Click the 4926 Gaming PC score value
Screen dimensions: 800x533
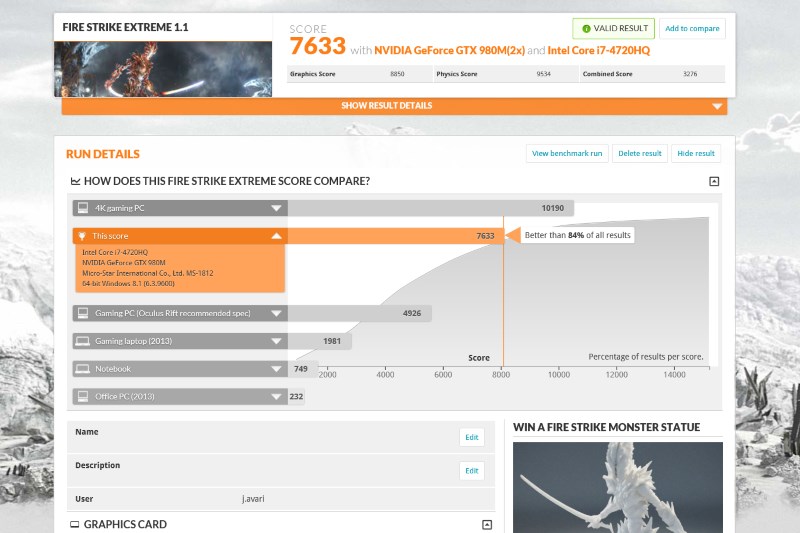tap(412, 313)
